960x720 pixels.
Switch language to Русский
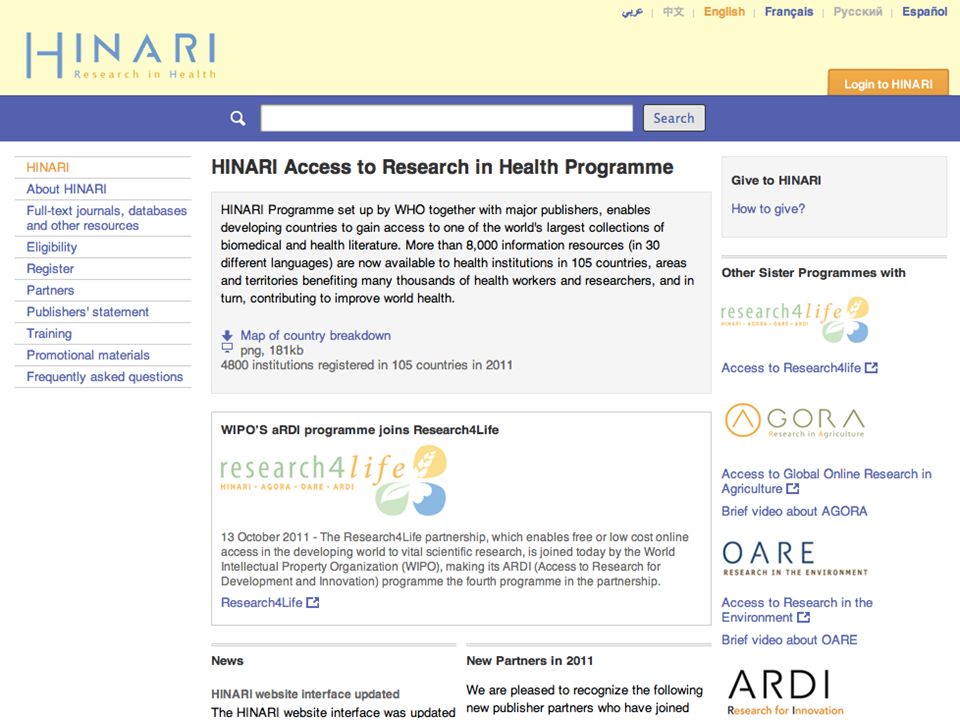(x=858, y=12)
